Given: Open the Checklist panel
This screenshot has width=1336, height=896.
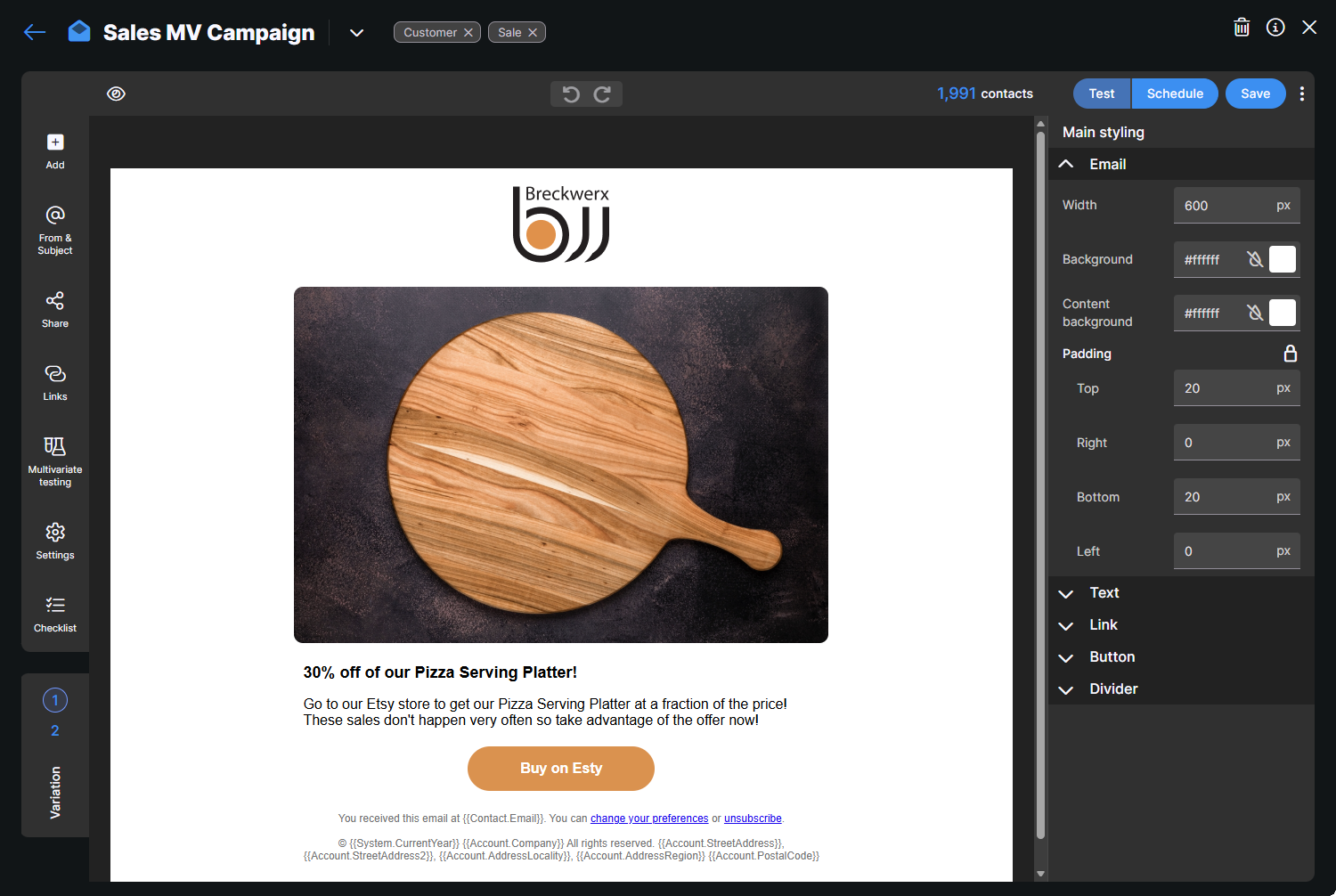Looking at the screenshot, I should click(55, 614).
